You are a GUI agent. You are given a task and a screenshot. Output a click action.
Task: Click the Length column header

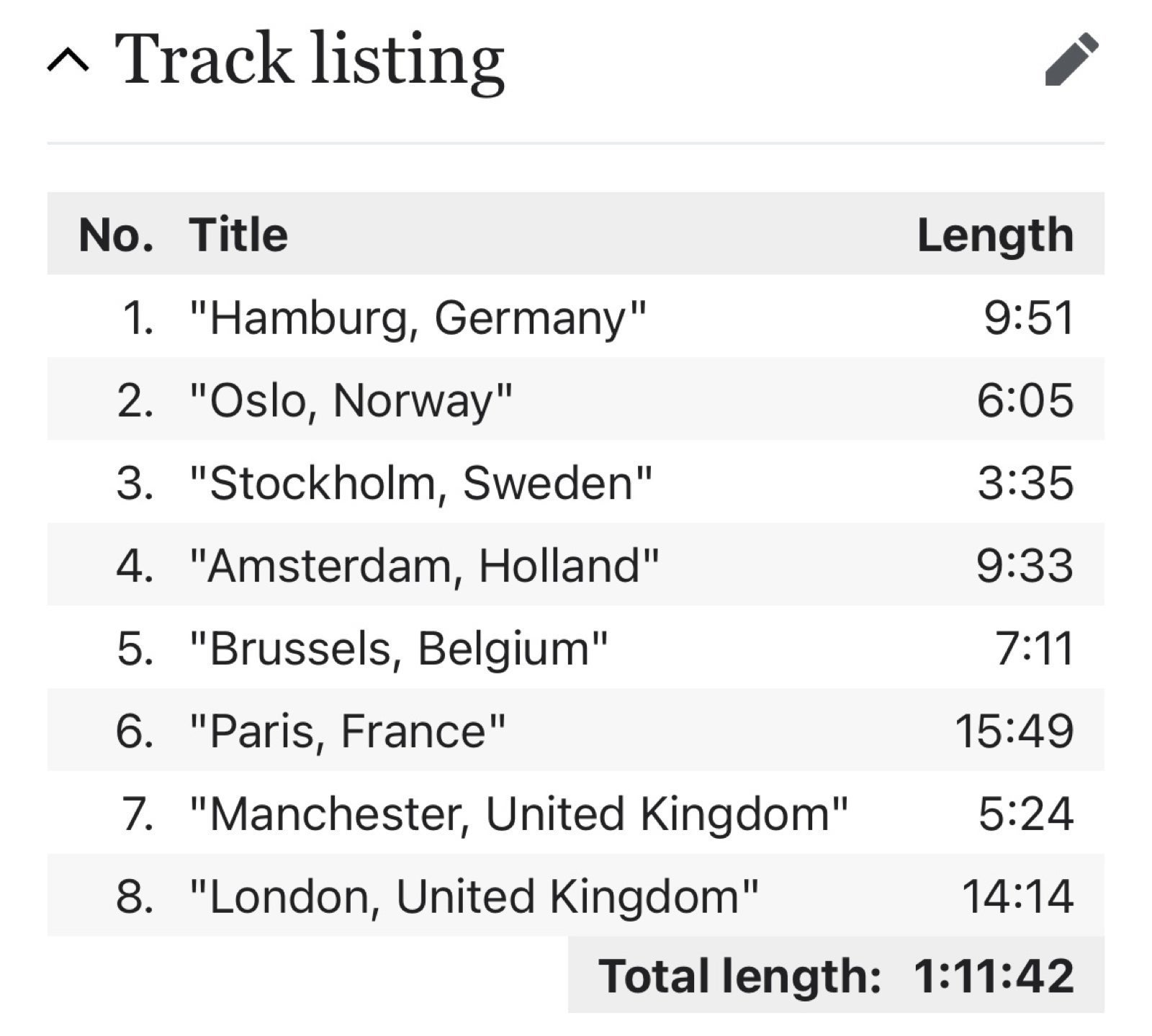(x=996, y=235)
